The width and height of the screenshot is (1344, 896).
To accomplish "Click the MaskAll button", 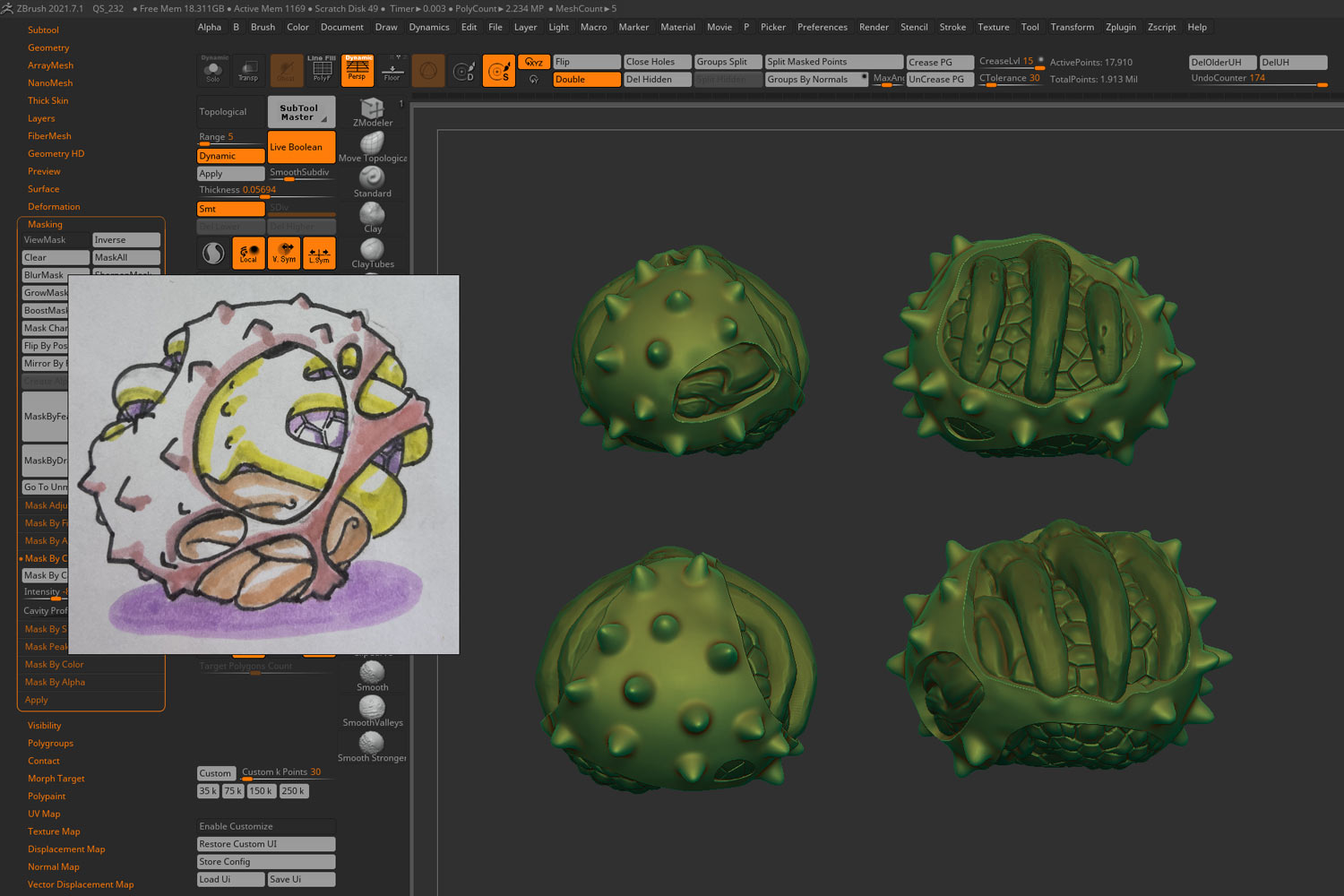I will point(126,257).
